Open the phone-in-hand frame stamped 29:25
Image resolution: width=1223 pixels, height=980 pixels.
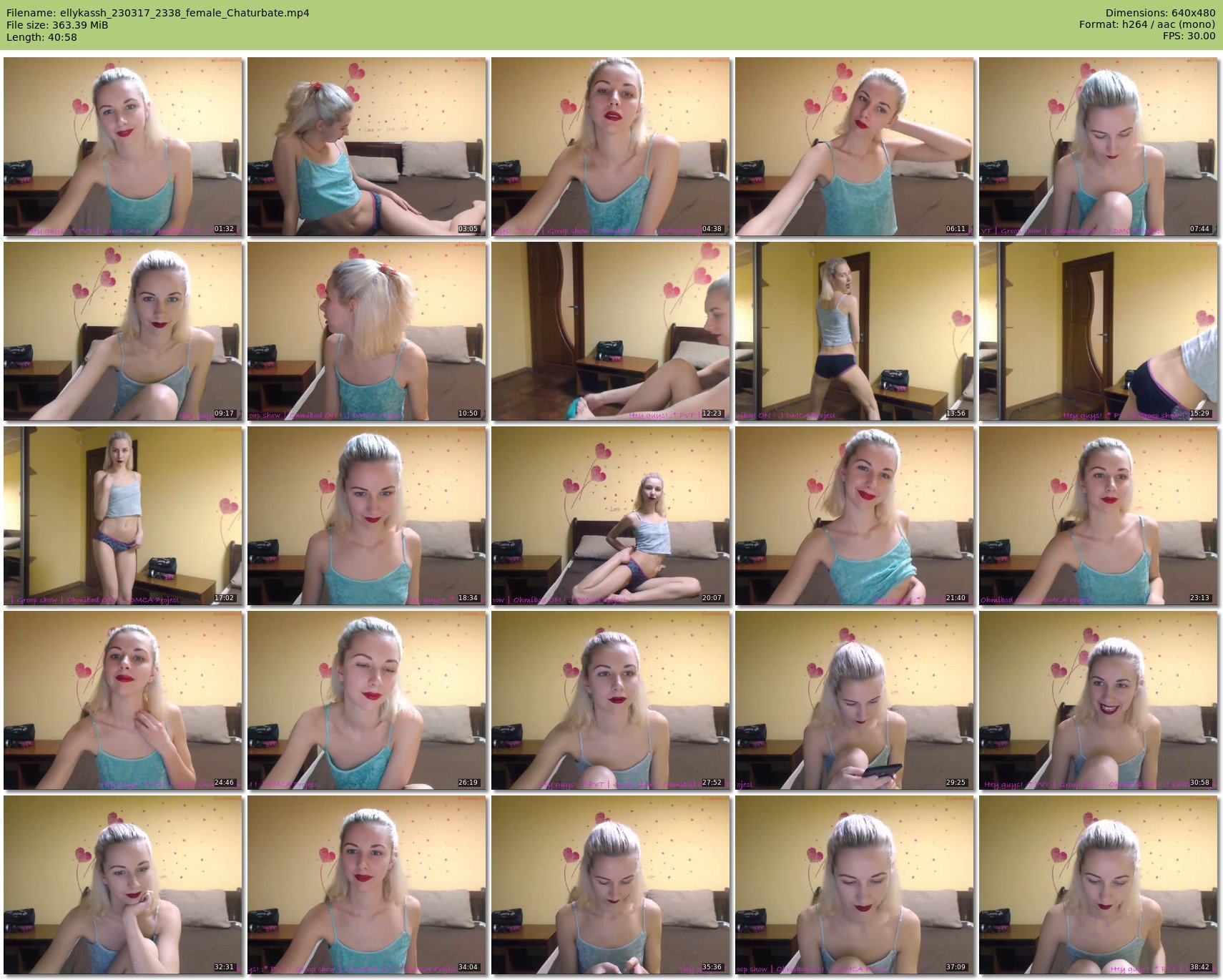point(855,700)
